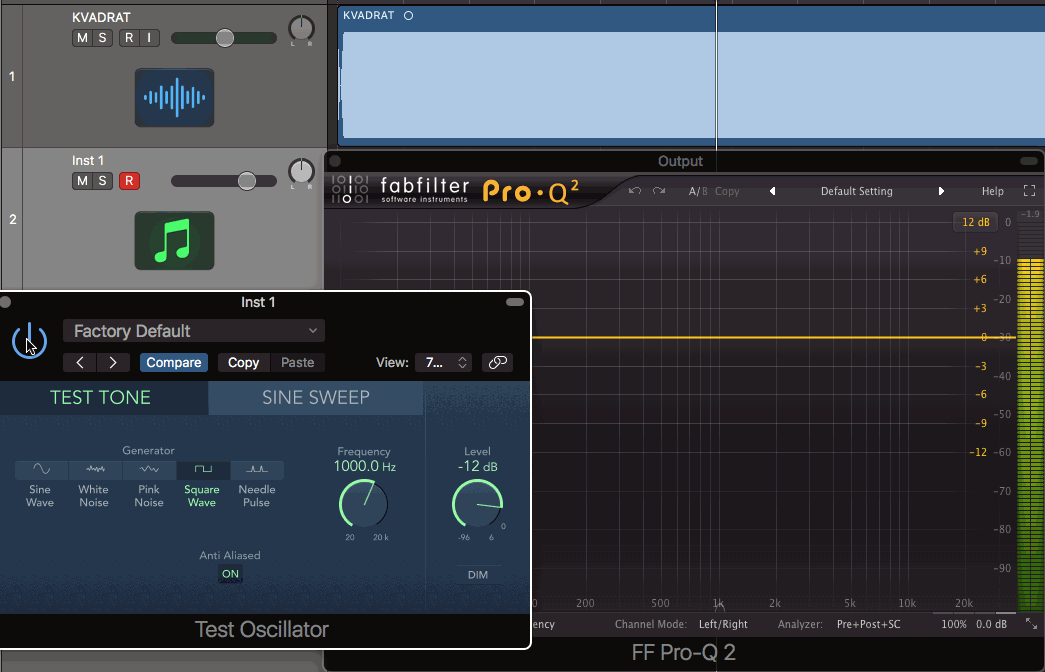Screen dimensions: 1045x672
Task: Click the Pro-Q undo arrow
Action: click(634, 191)
